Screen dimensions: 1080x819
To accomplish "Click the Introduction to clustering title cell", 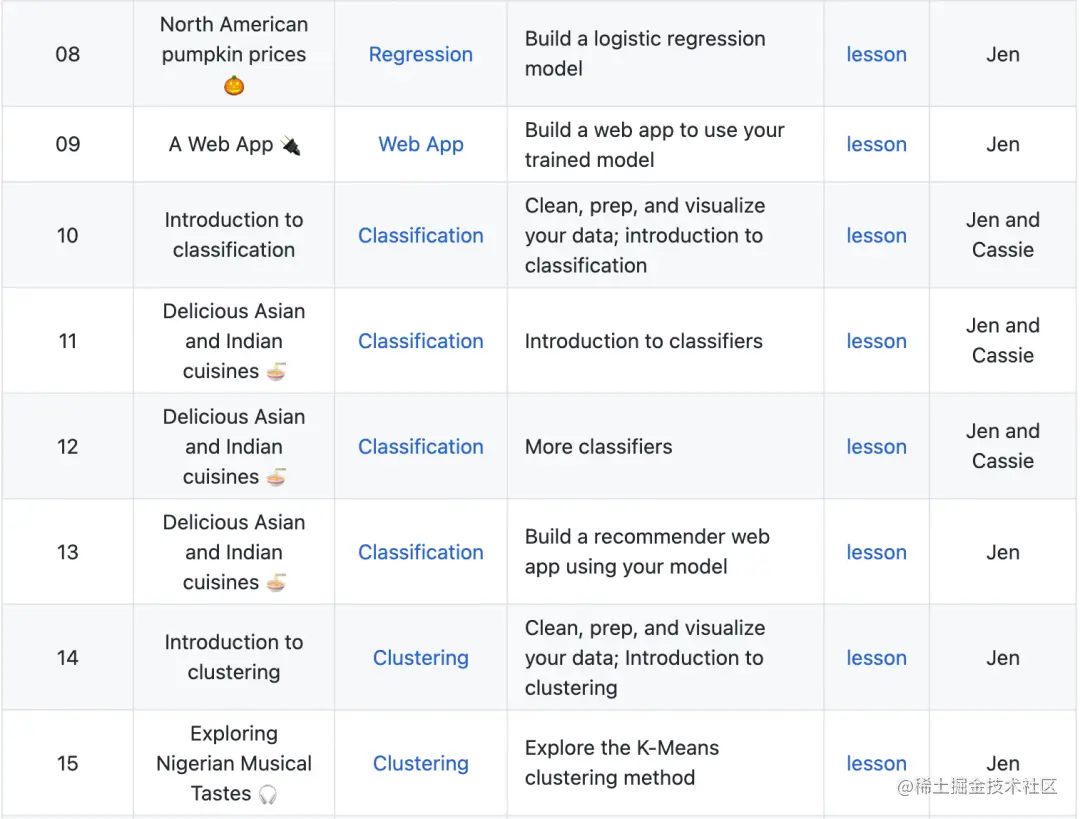I will pos(234,657).
